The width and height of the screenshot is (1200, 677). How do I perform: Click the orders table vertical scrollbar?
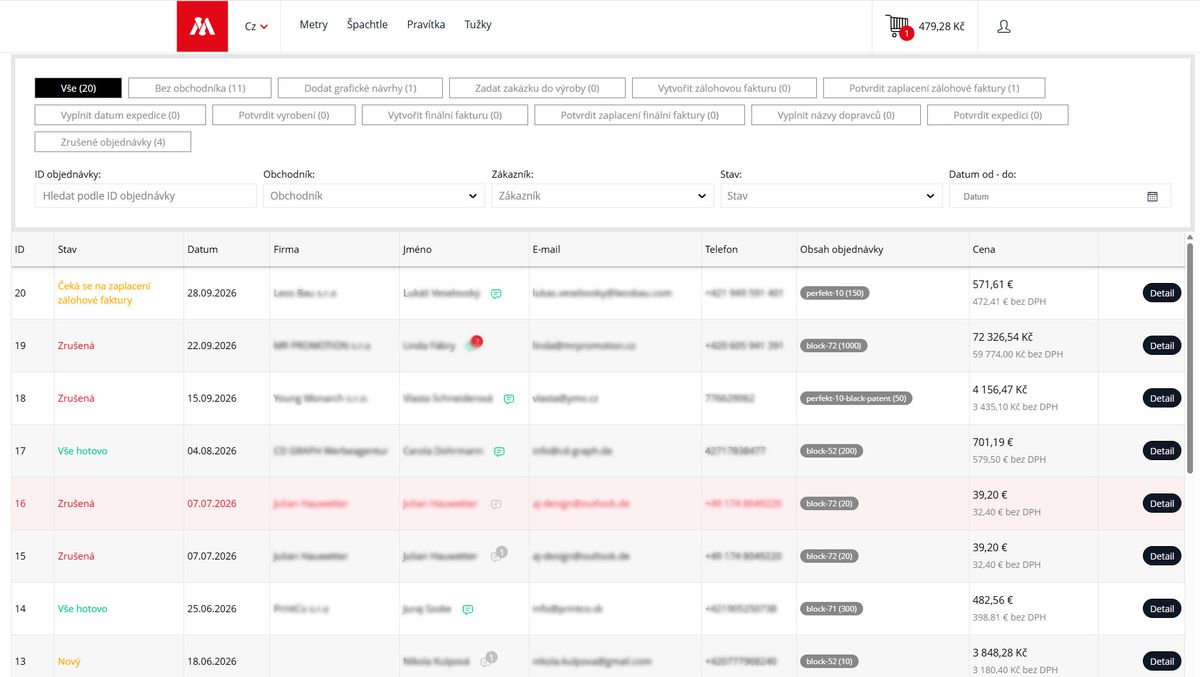1190,357
